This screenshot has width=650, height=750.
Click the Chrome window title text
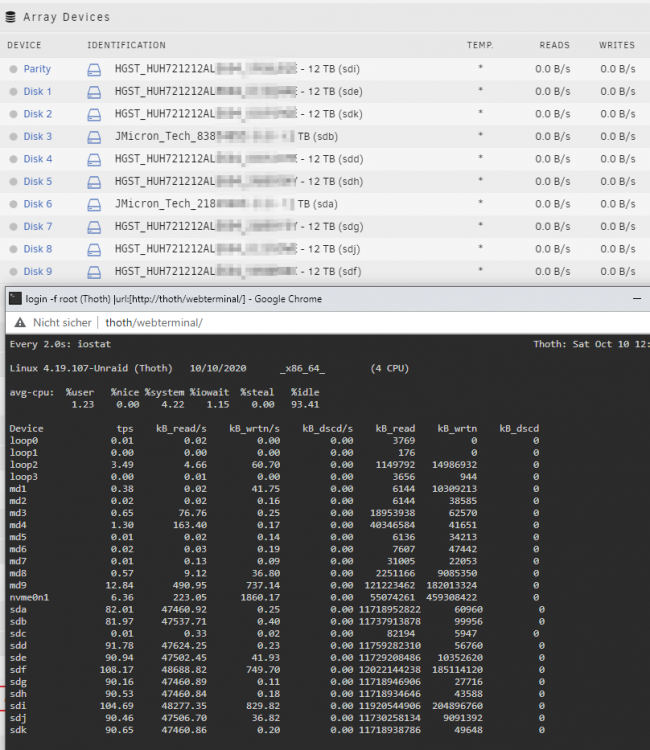click(174, 299)
